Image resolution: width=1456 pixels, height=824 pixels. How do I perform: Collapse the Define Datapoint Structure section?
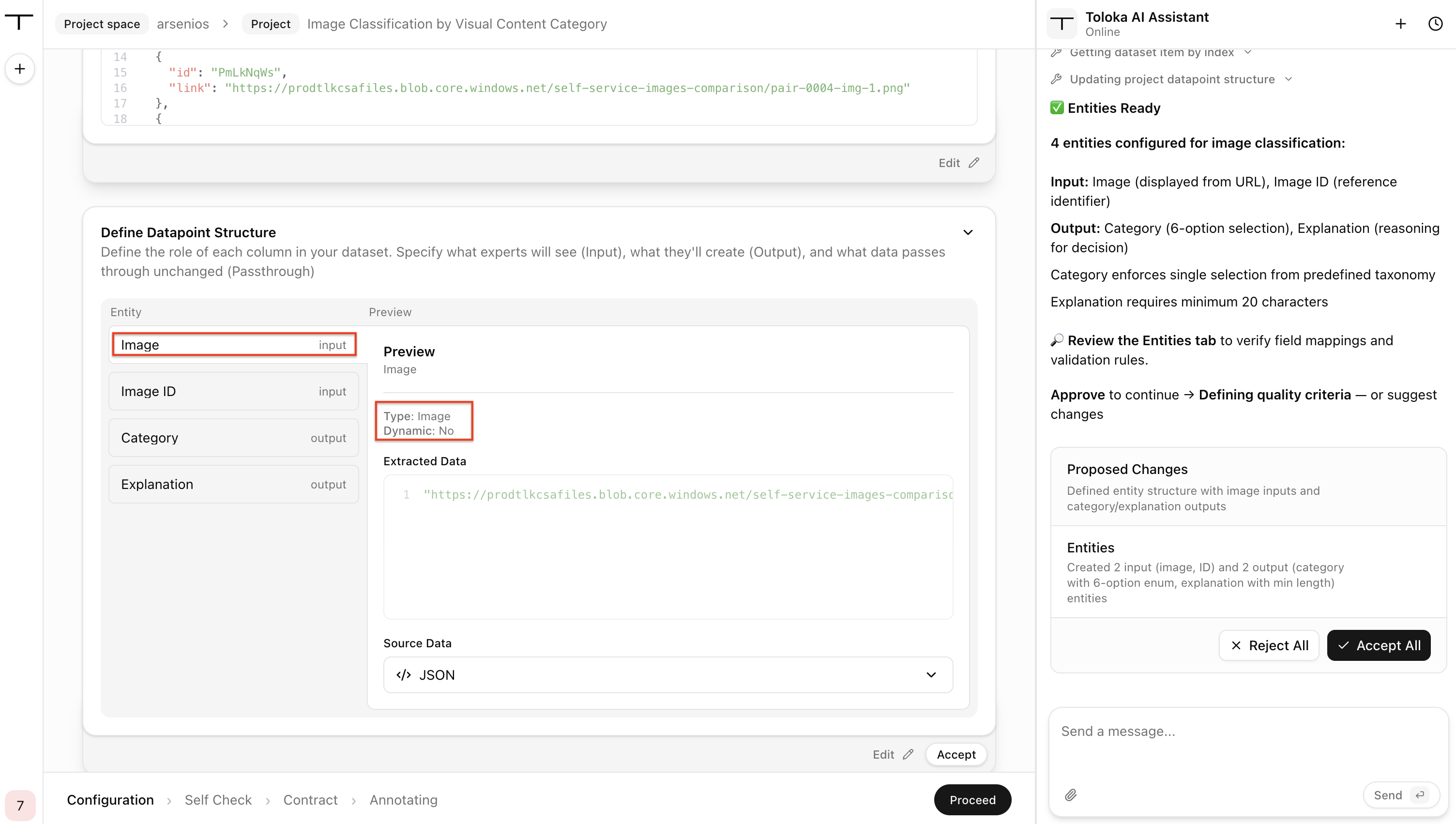coord(968,232)
